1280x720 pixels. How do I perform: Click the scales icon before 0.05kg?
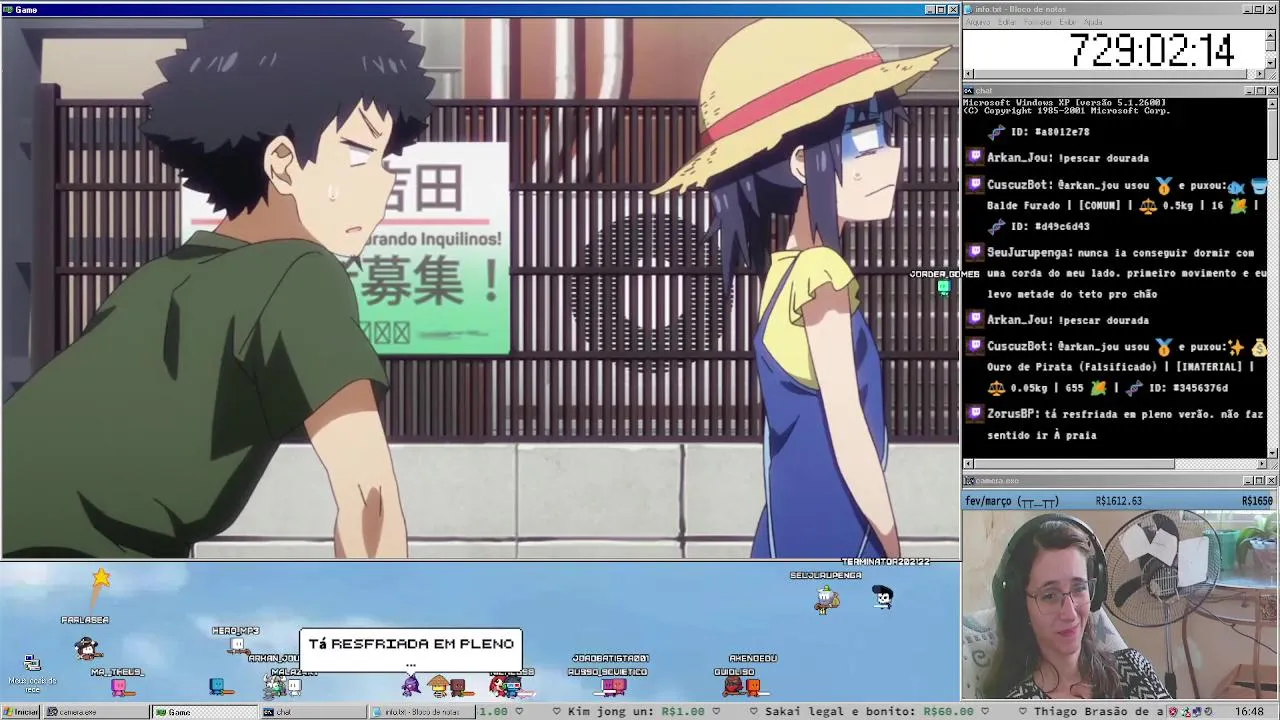[x=996, y=387]
